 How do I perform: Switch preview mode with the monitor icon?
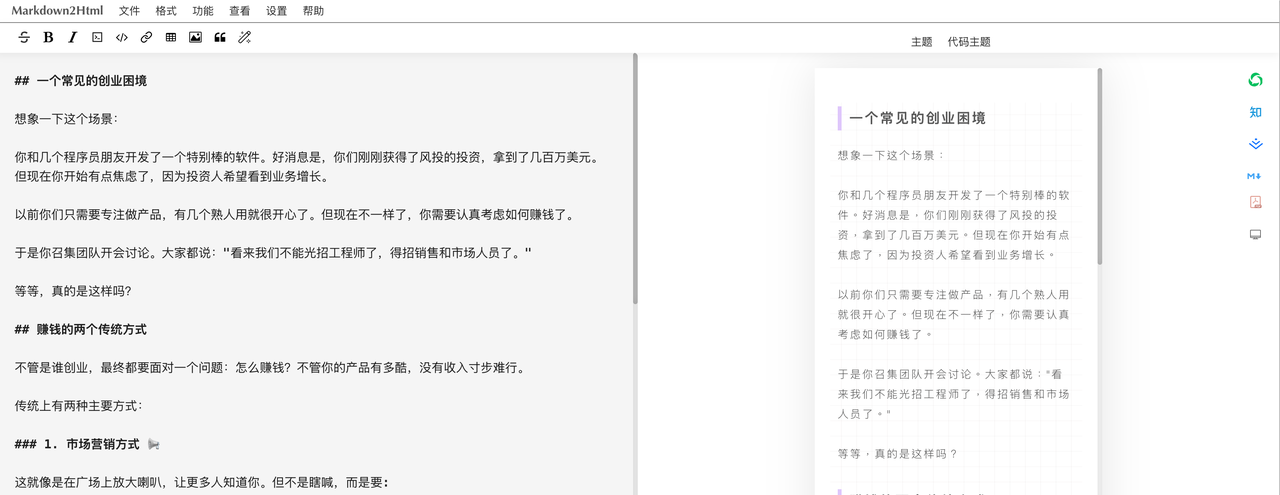tap(1255, 234)
